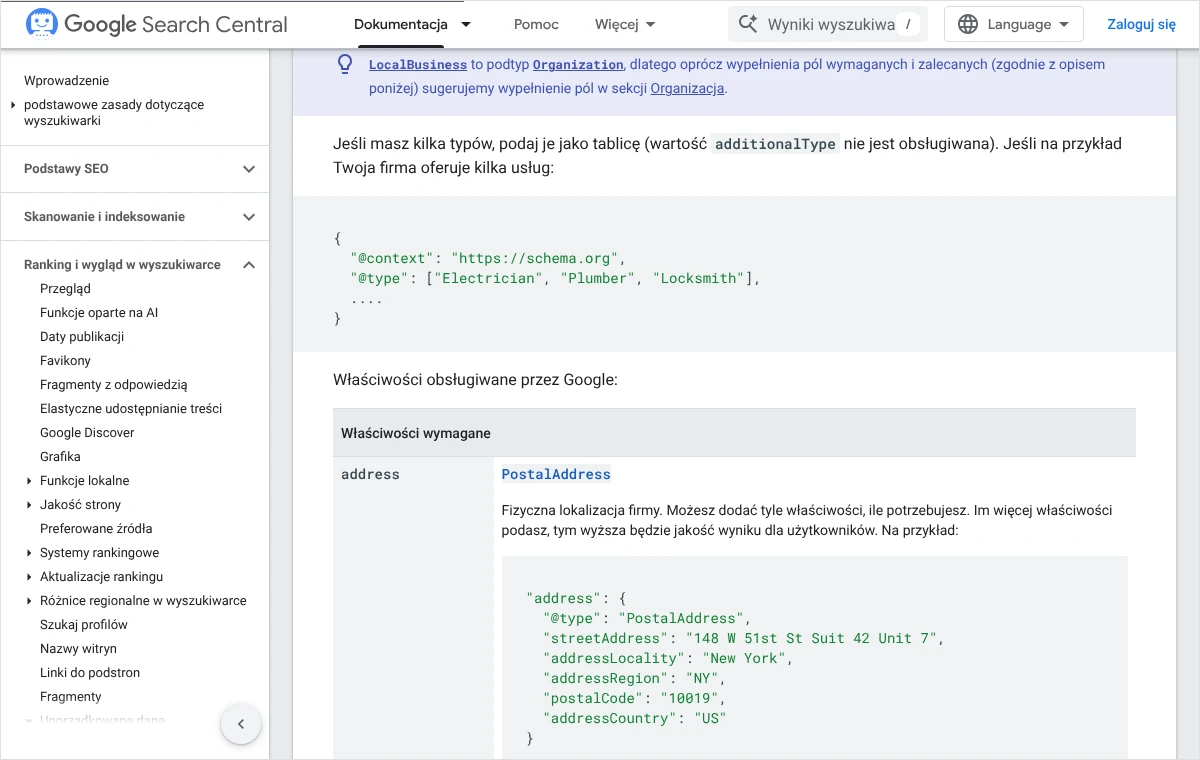Click the additionalType code text
Image resolution: width=1200 pixels, height=760 pixels.
coord(775,144)
